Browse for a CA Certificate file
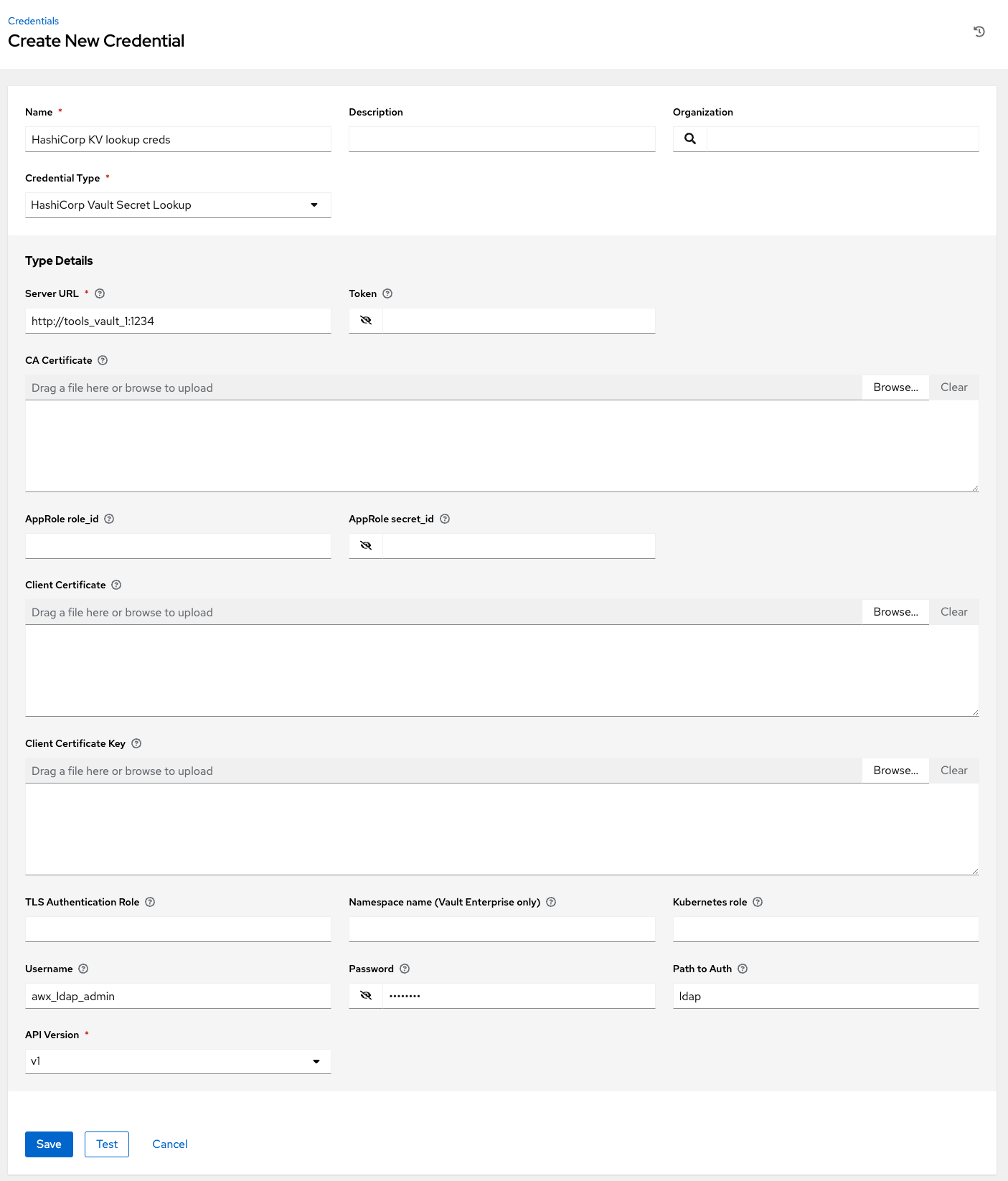 [x=895, y=387]
